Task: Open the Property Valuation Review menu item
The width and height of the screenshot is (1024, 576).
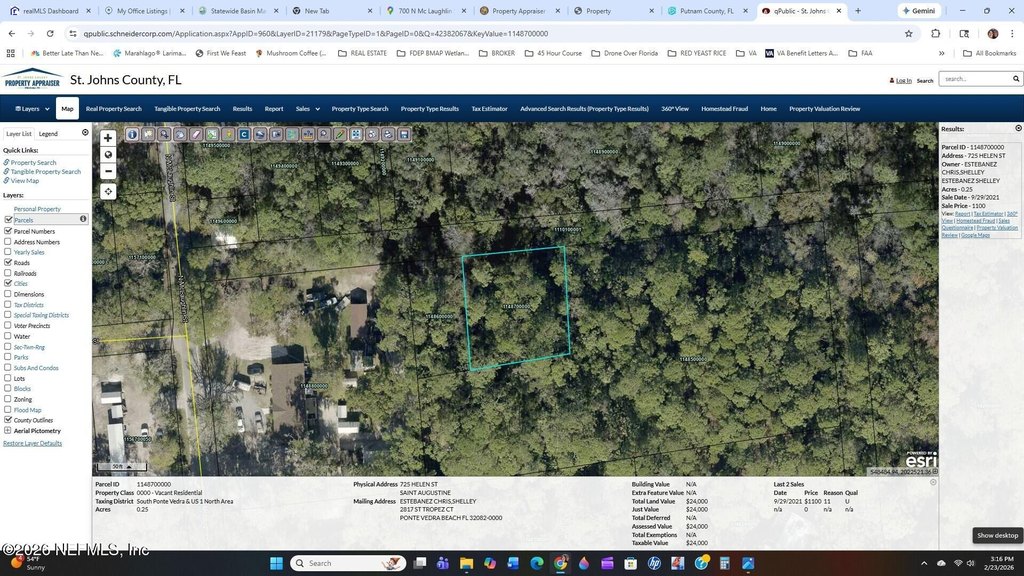Action: coord(824,109)
